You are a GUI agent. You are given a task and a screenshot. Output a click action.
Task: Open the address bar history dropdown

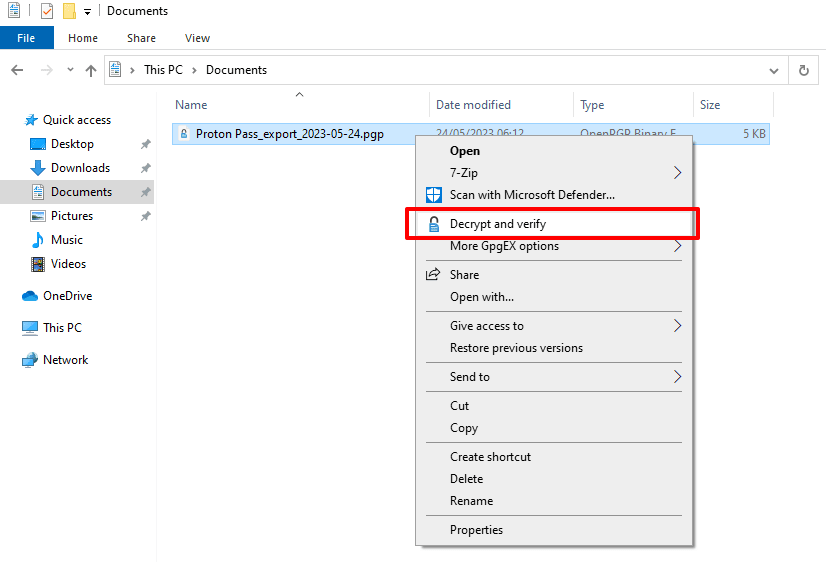[x=774, y=71]
